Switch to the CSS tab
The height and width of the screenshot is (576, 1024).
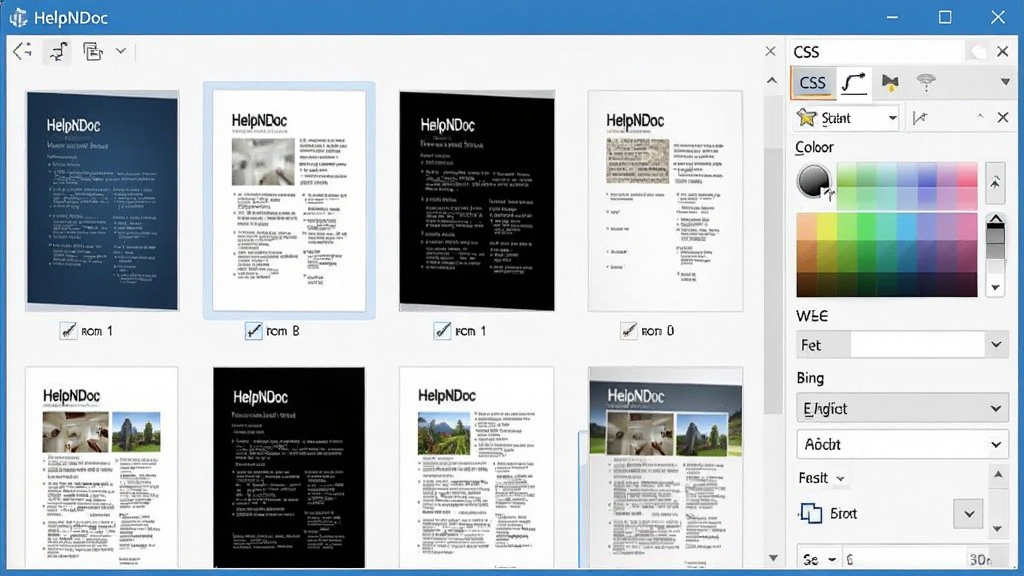[x=812, y=83]
